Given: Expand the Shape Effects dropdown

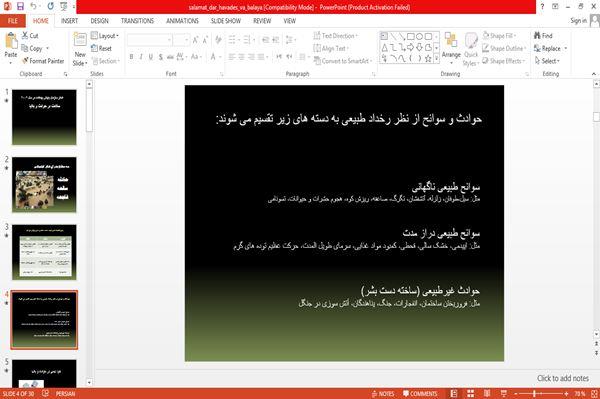Looking at the screenshot, I should click(504, 61).
